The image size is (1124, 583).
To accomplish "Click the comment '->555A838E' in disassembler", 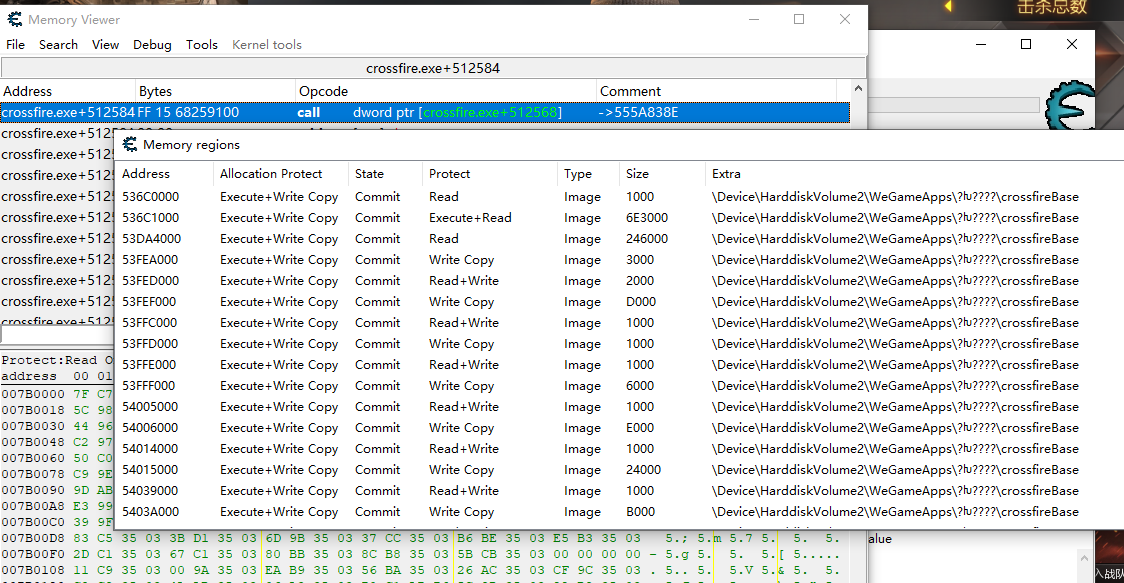I will [x=639, y=113].
